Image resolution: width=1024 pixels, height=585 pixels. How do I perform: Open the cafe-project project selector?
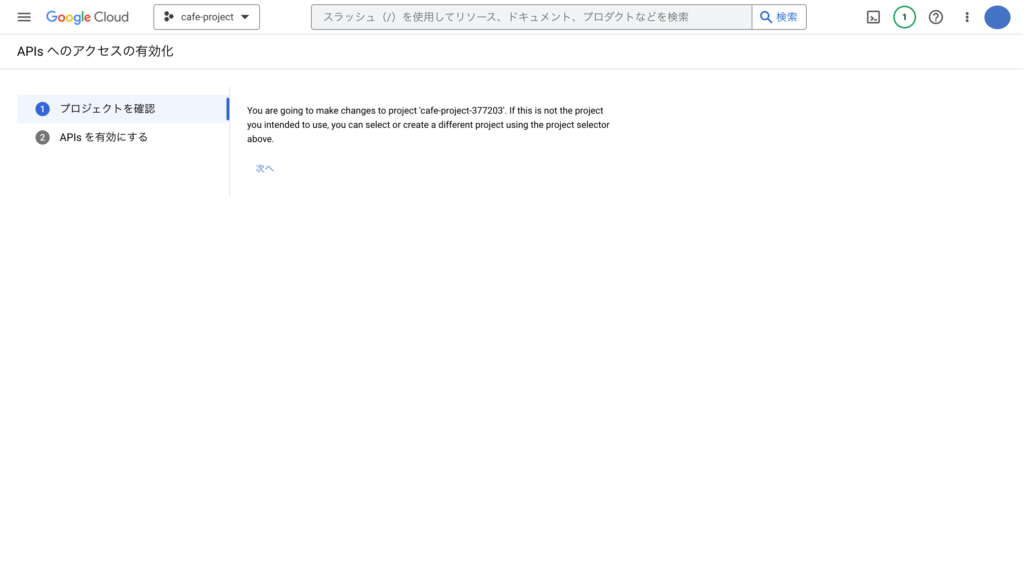click(x=206, y=17)
